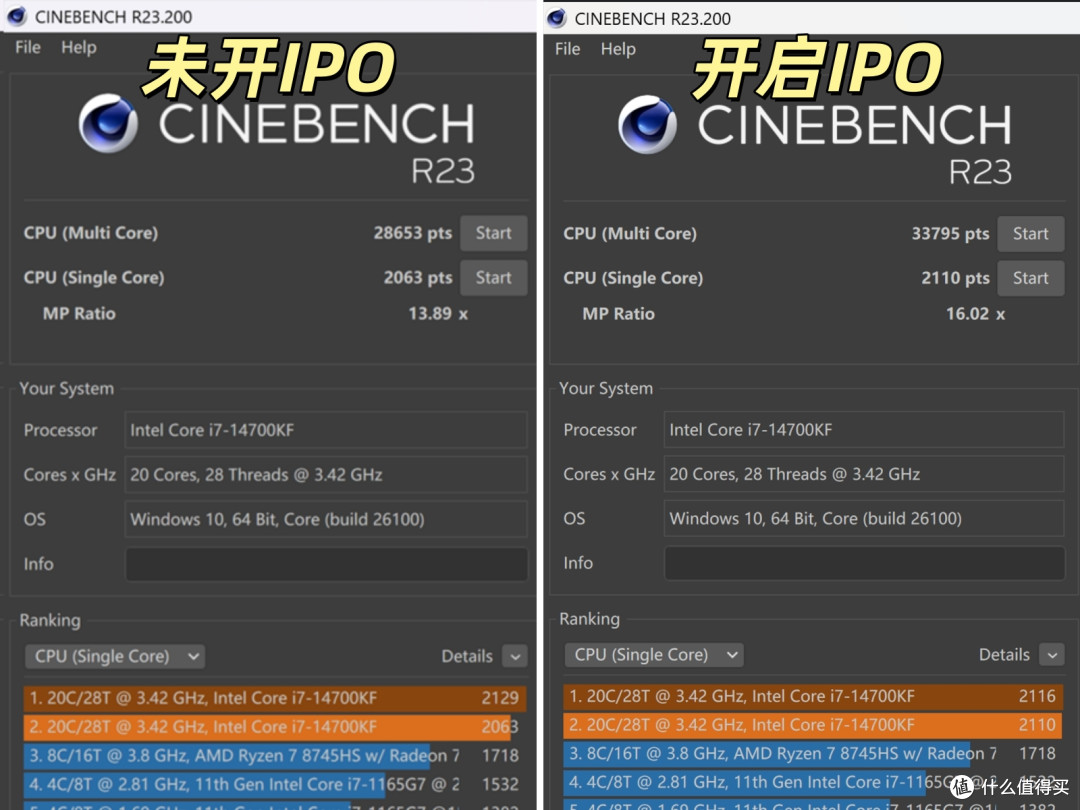Click the OS field in left window

(326, 519)
